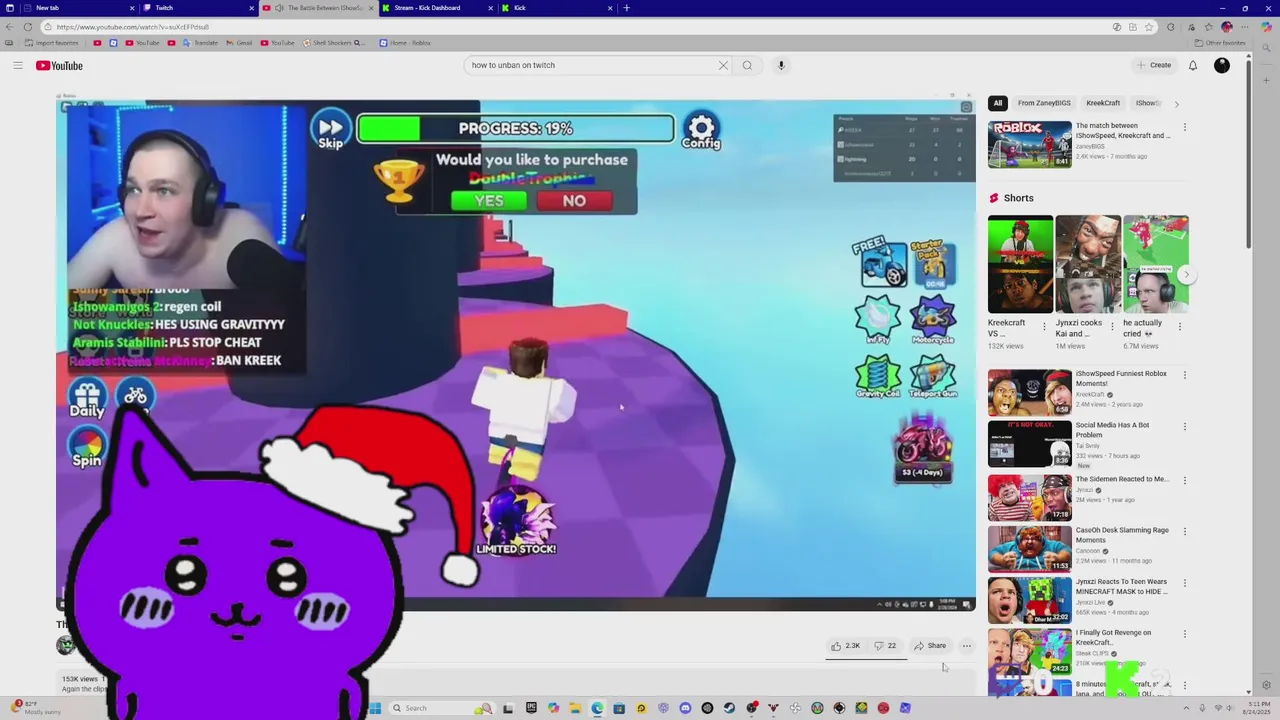
Task: Select the 'From ZaneyBIGS' filter chip
Action: 1044,103
